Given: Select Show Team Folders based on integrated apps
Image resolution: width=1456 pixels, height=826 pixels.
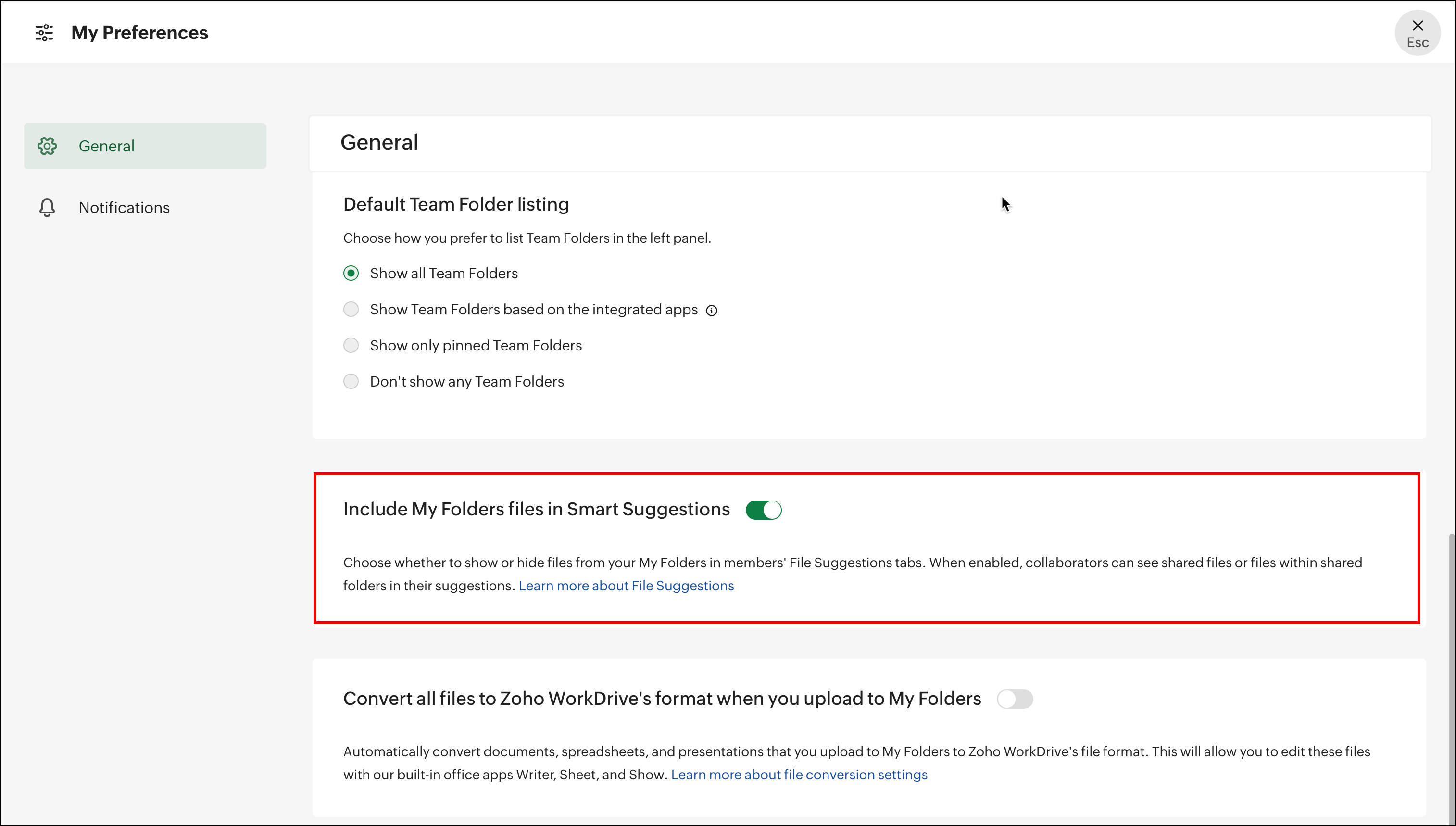Looking at the screenshot, I should click(x=351, y=309).
